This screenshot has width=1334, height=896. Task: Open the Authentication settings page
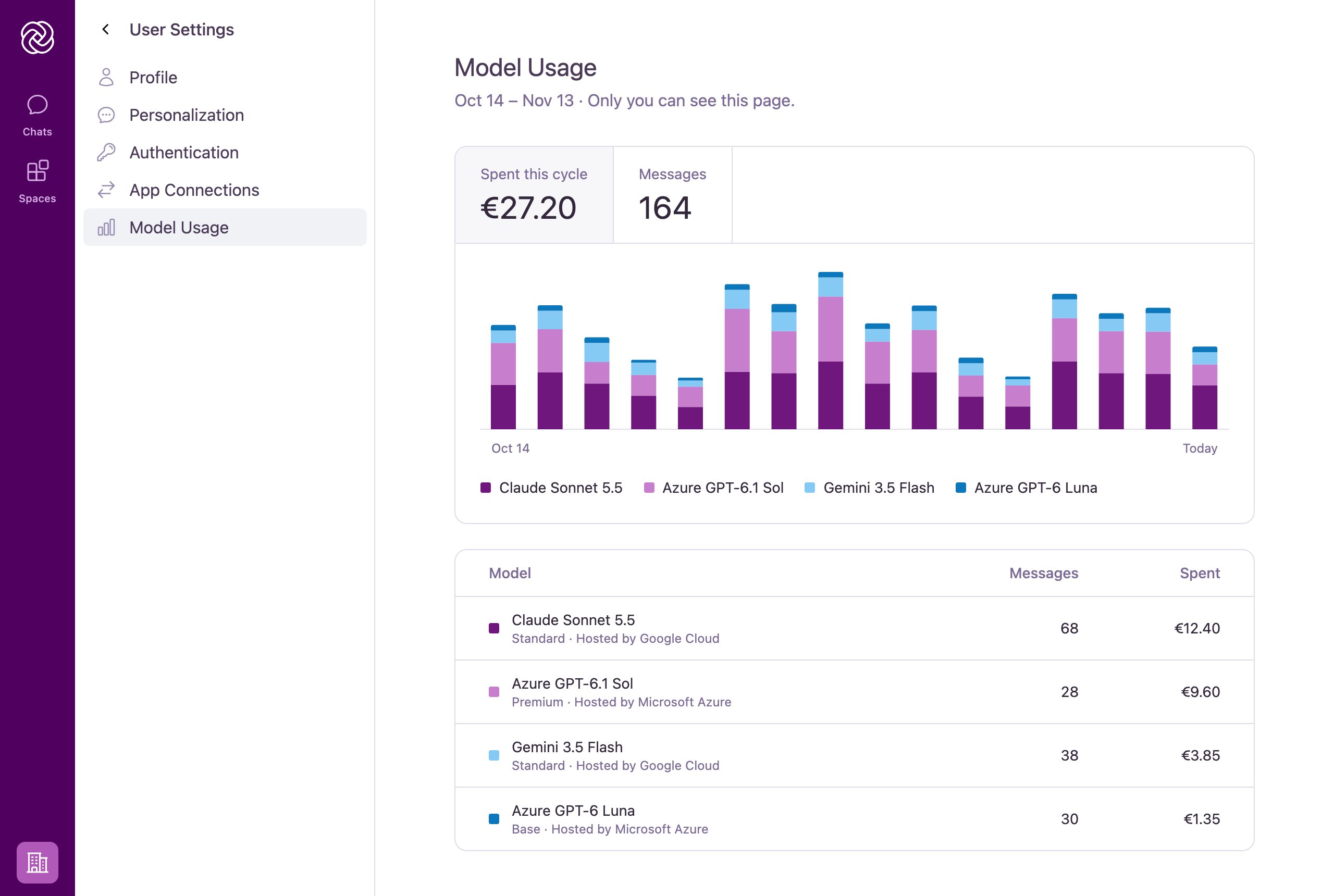pyautogui.click(x=225, y=153)
